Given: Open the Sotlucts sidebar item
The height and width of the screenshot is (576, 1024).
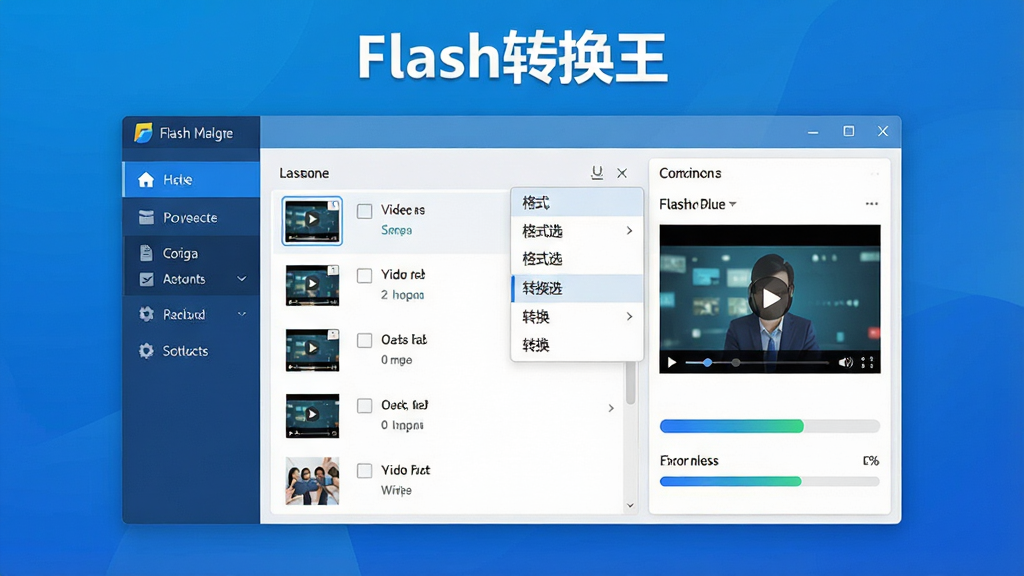Looking at the screenshot, I should [x=191, y=351].
